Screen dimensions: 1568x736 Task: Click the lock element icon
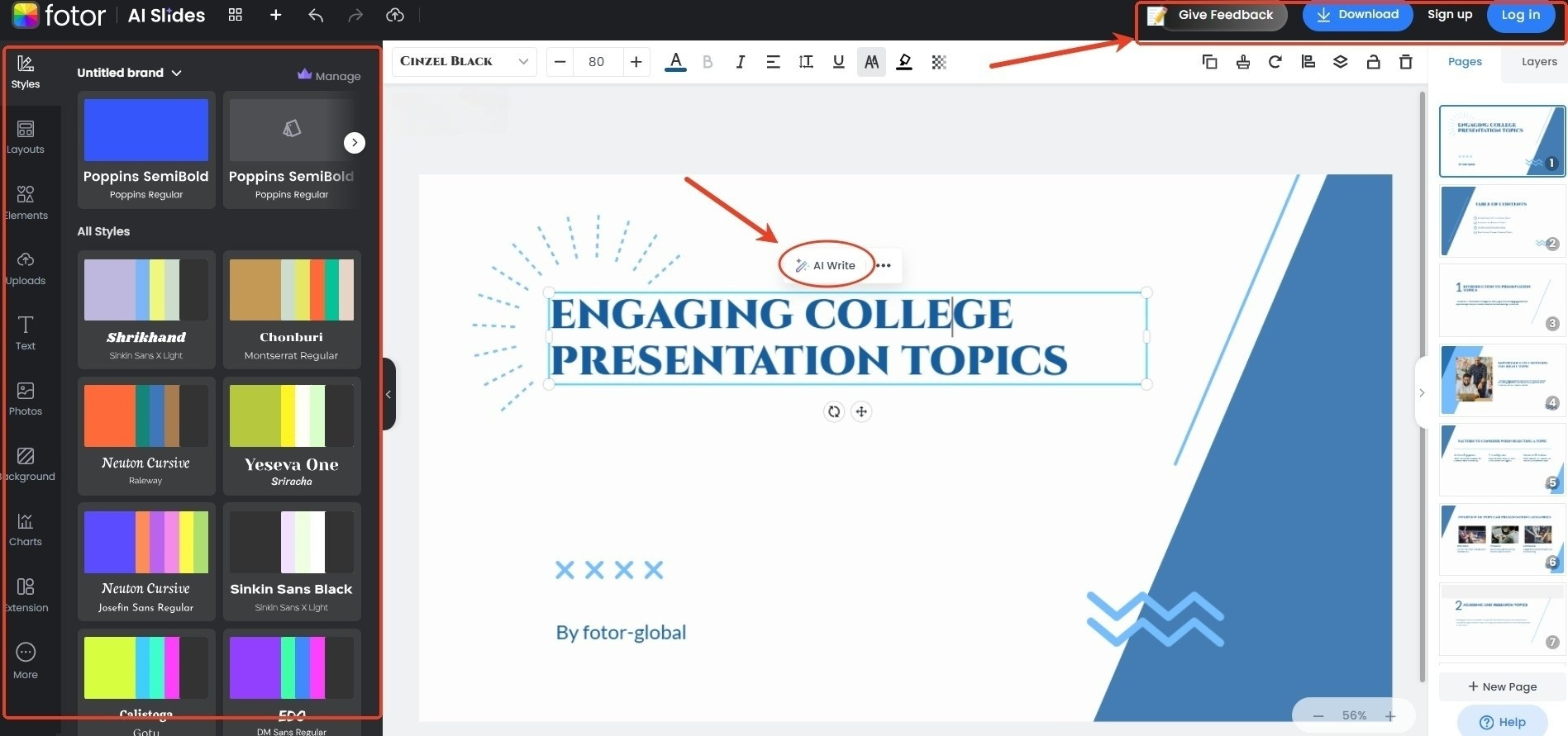pos(1373,62)
